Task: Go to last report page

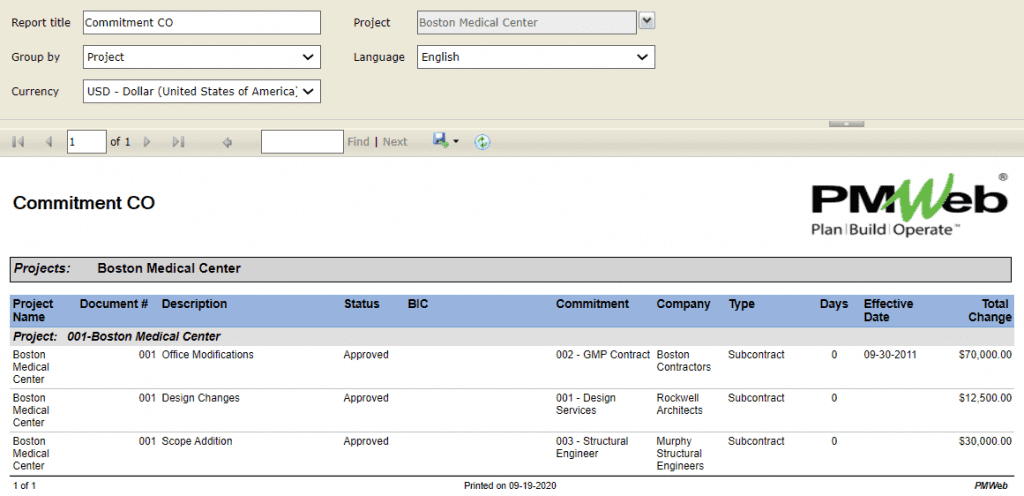Action: click(178, 142)
